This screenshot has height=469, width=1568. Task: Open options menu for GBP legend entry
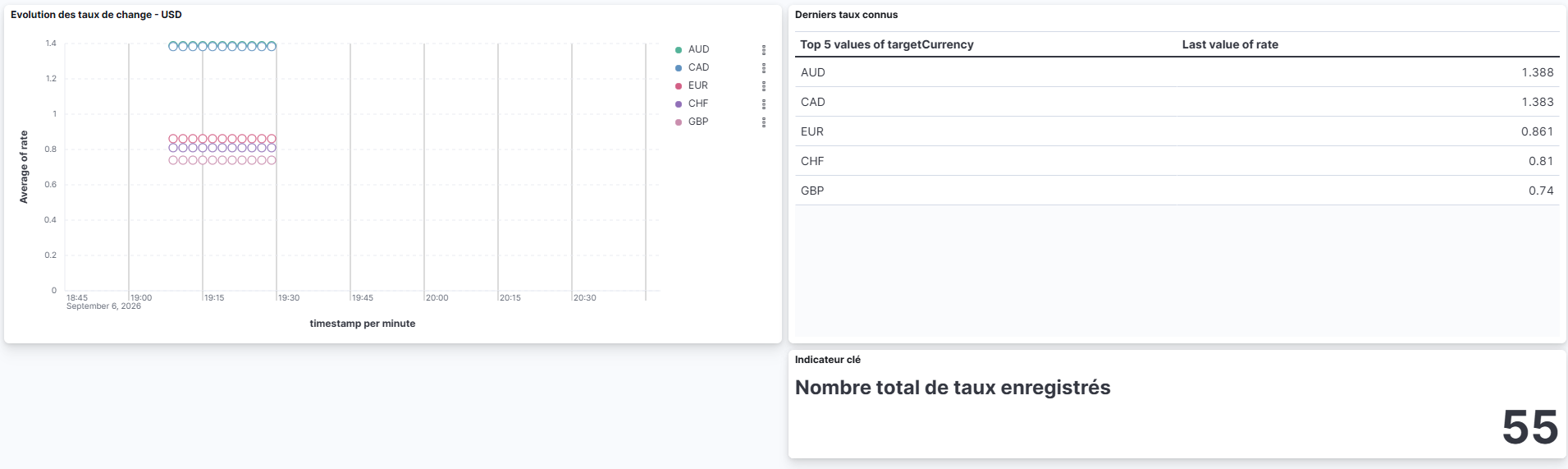tap(764, 122)
